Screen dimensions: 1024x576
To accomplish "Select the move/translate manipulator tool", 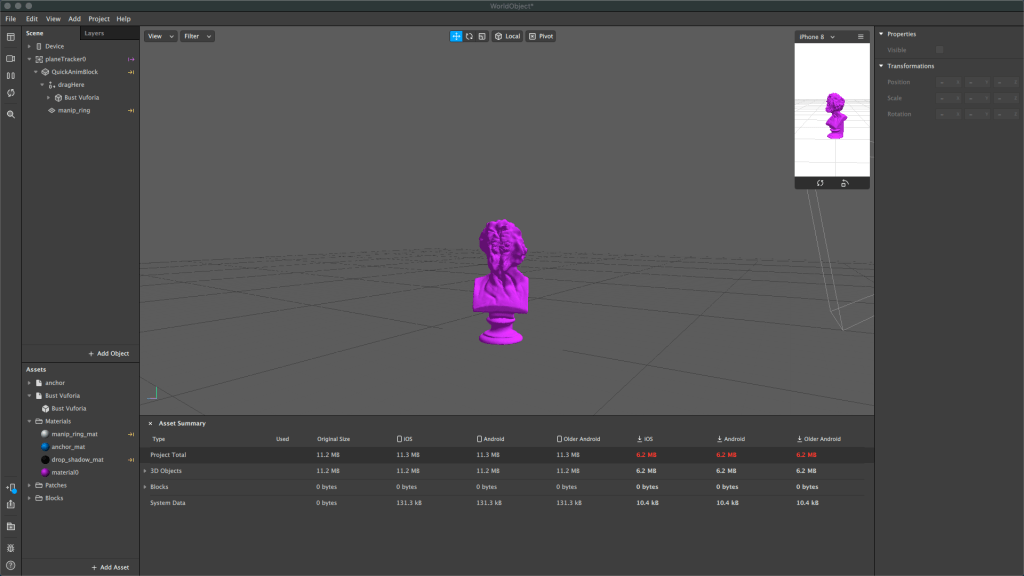I will pyautogui.click(x=456, y=36).
